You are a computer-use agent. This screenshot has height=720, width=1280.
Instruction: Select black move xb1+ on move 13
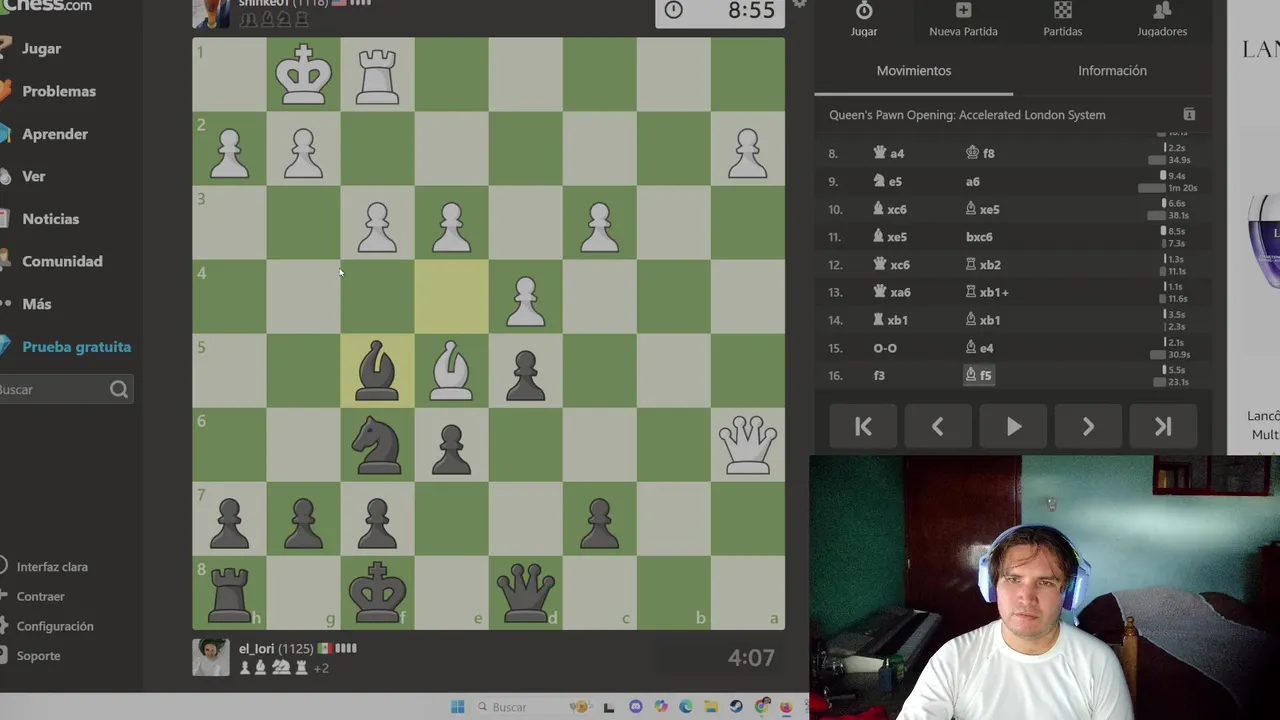pyautogui.click(x=987, y=292)
